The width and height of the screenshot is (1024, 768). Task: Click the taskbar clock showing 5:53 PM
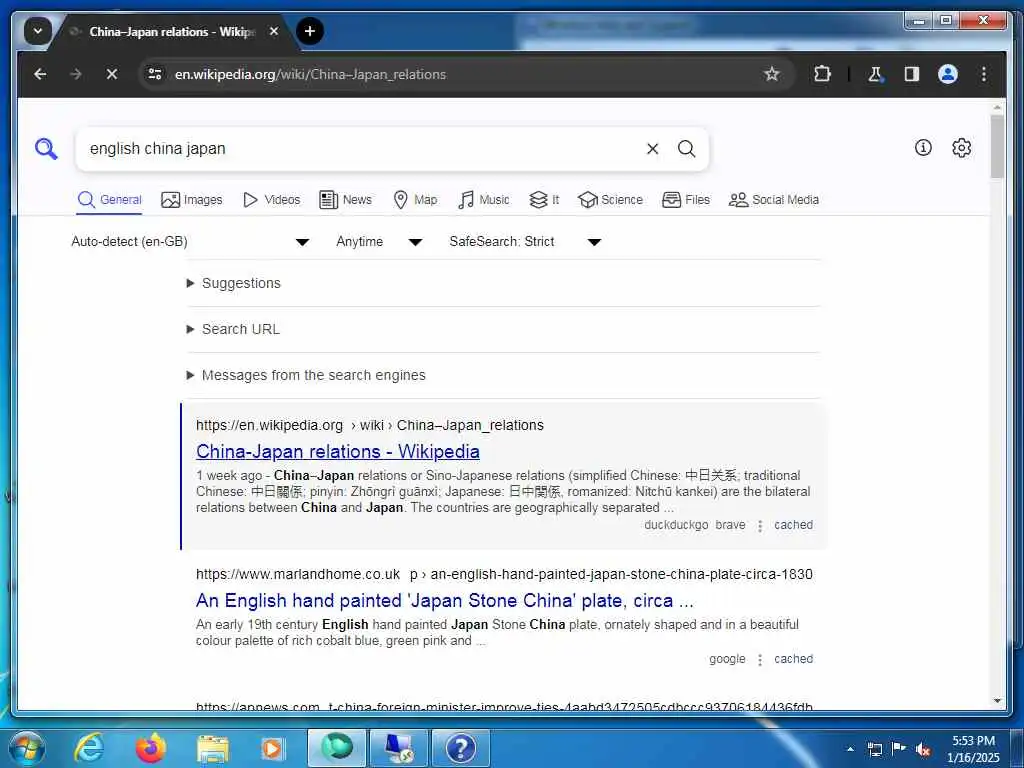pos(973,749)
